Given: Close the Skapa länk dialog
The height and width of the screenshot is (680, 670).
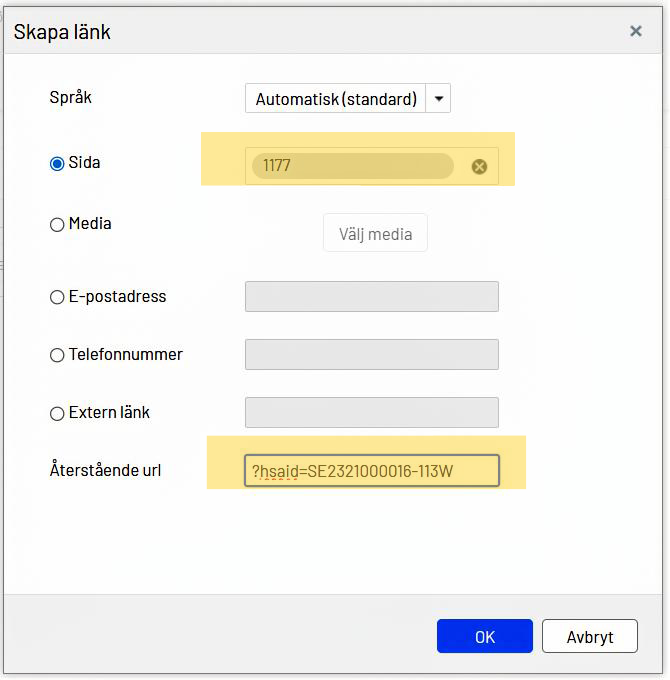Looking at the screenshot, I should point(635,31).
